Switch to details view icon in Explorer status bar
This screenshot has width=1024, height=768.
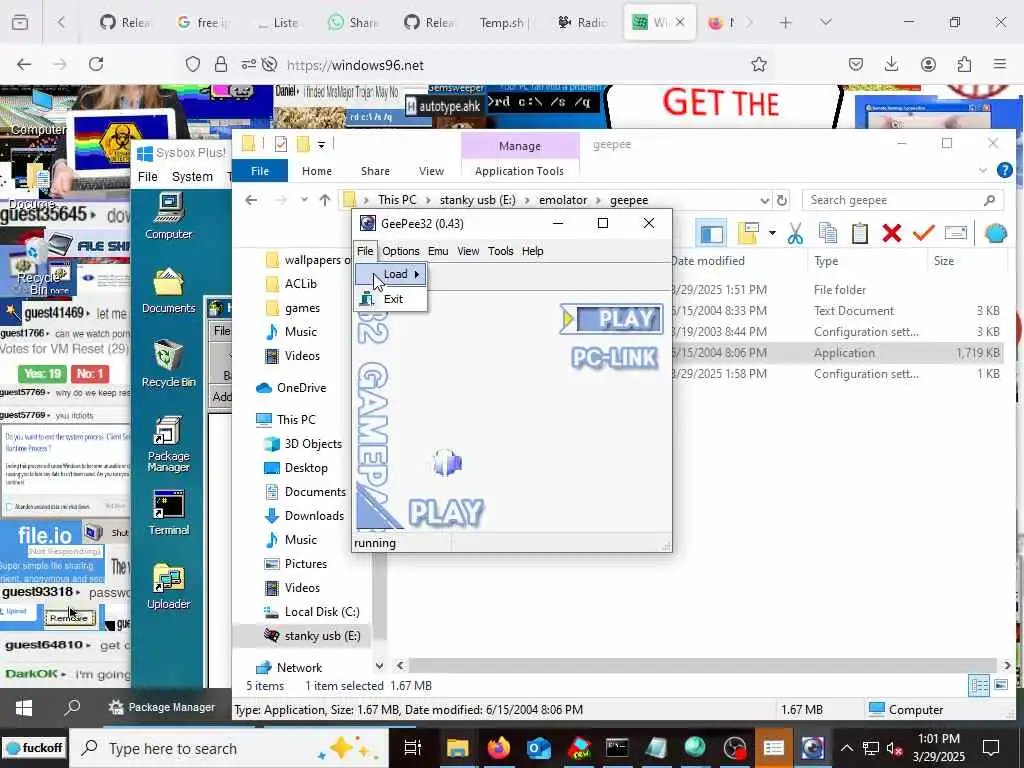tap(979, 685)
